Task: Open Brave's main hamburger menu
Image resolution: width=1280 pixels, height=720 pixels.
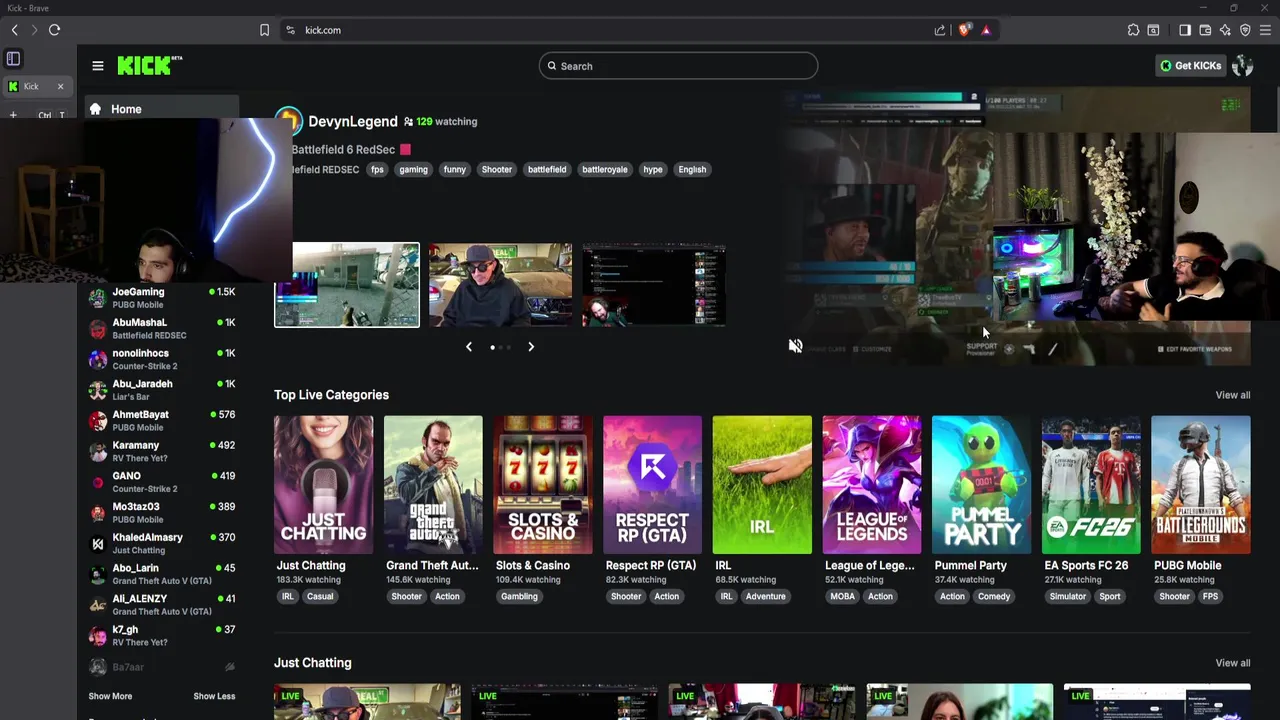Action: tap(1265, 30)
